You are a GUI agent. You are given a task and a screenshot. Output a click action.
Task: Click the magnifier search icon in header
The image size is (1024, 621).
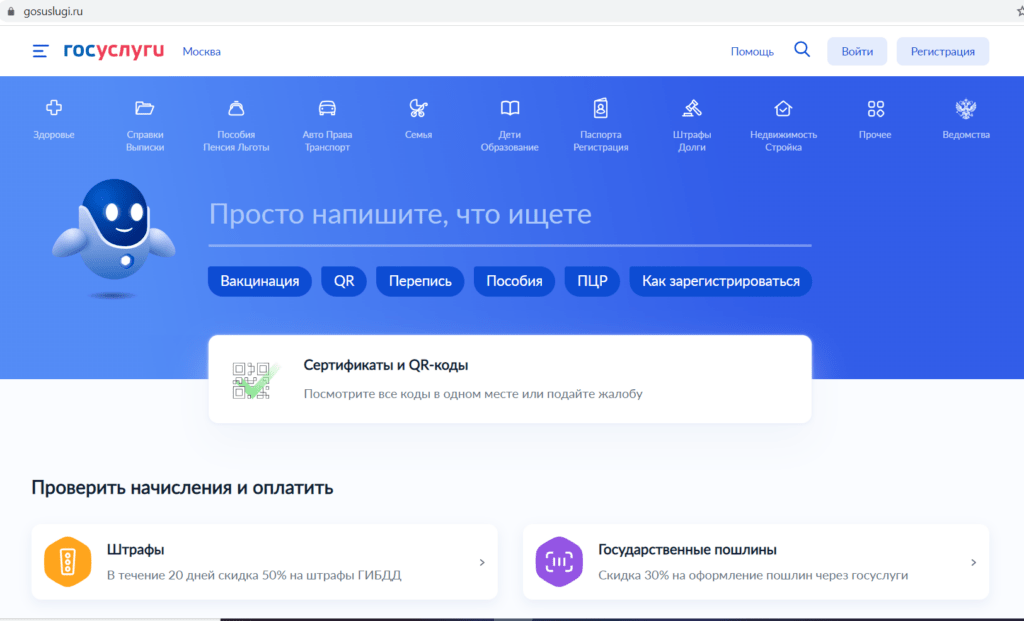tap(802, 50)
